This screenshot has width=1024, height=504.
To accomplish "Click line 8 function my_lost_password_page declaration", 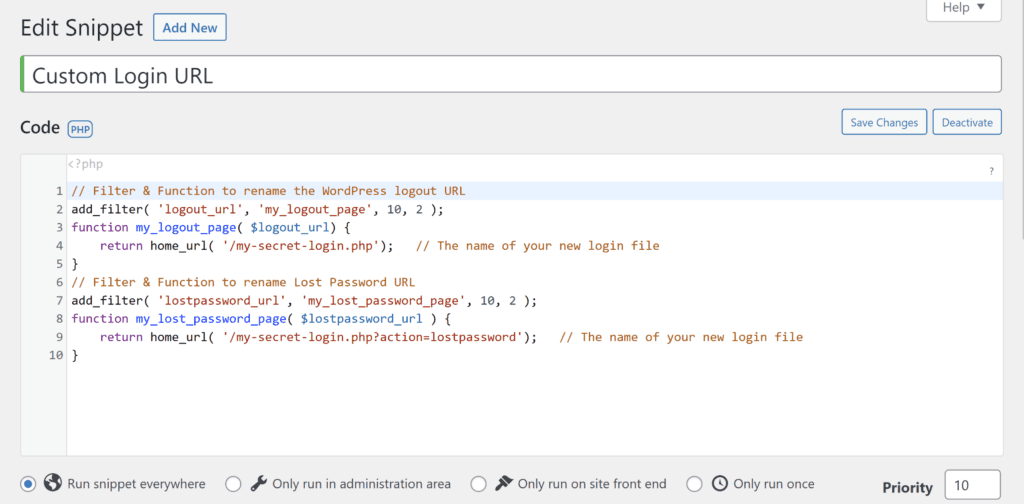I will pyautogui.click(x=261, y=319).
